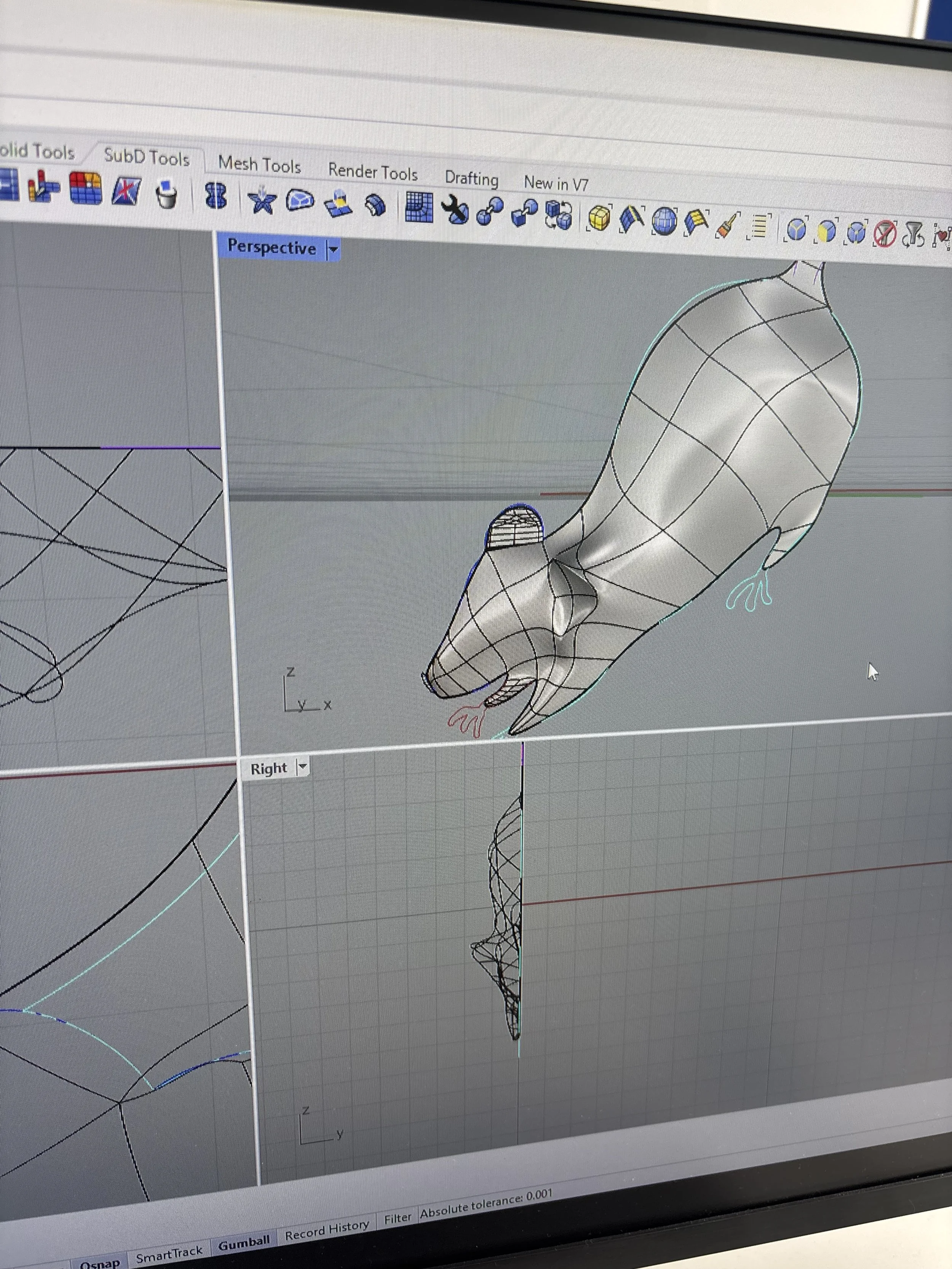The height and width of the screenshot is (1269, 952).
Task: Click the red no-selection filter icon
Action: [884, 234]
